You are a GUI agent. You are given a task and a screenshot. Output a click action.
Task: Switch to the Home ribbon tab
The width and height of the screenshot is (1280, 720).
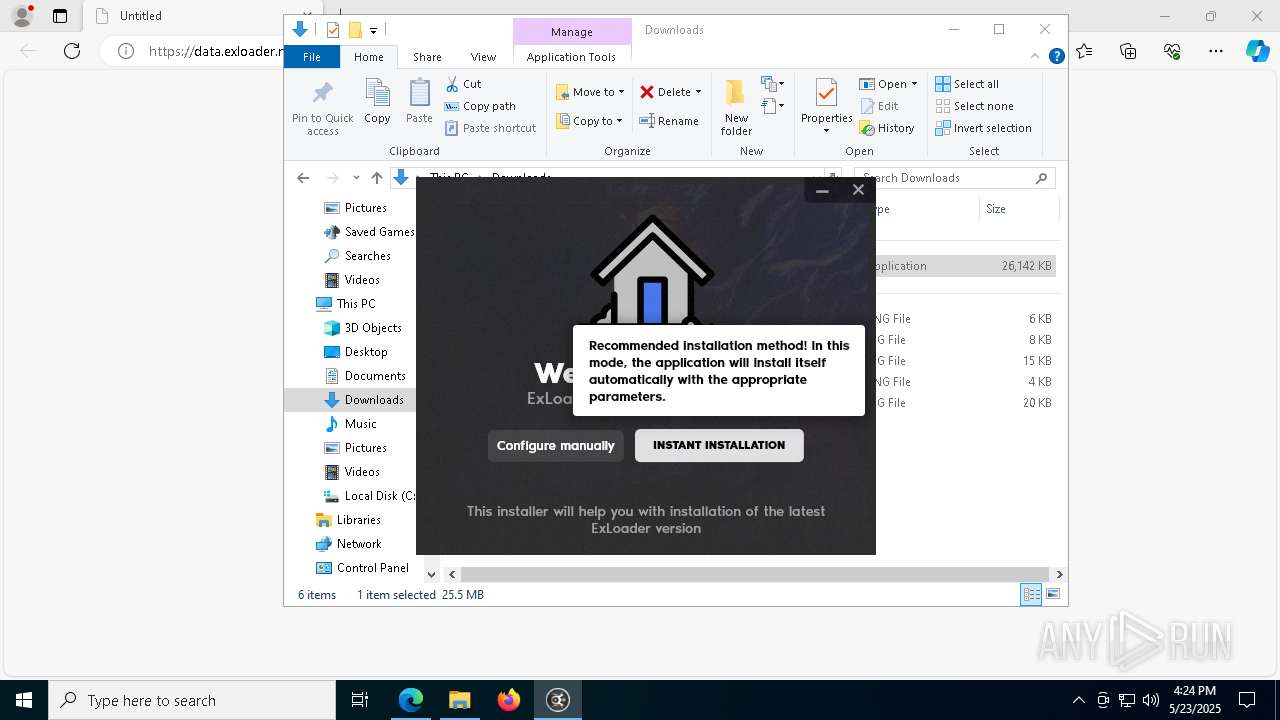368,57
